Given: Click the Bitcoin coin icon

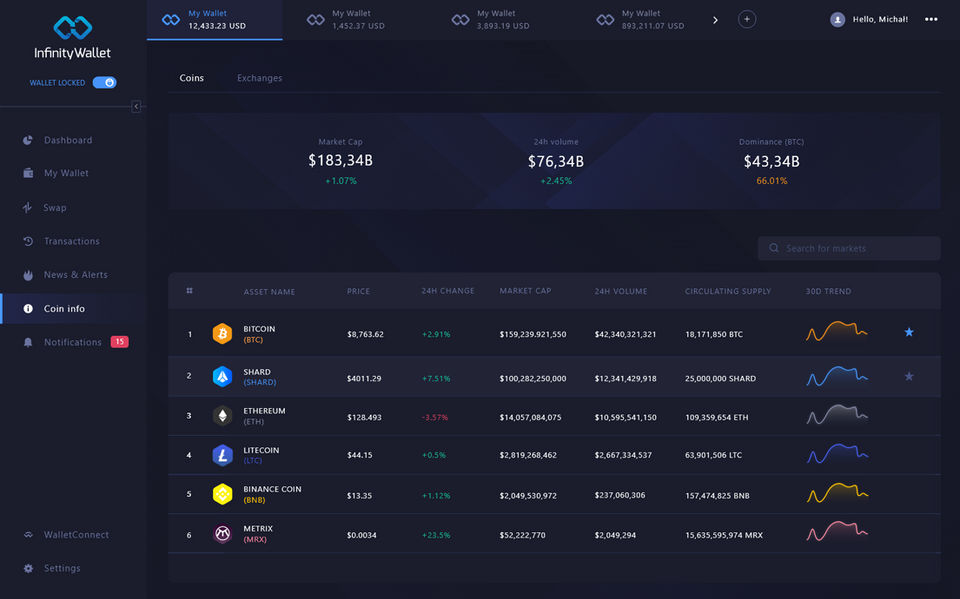Looking at the screenshot, I should (222, 334).
